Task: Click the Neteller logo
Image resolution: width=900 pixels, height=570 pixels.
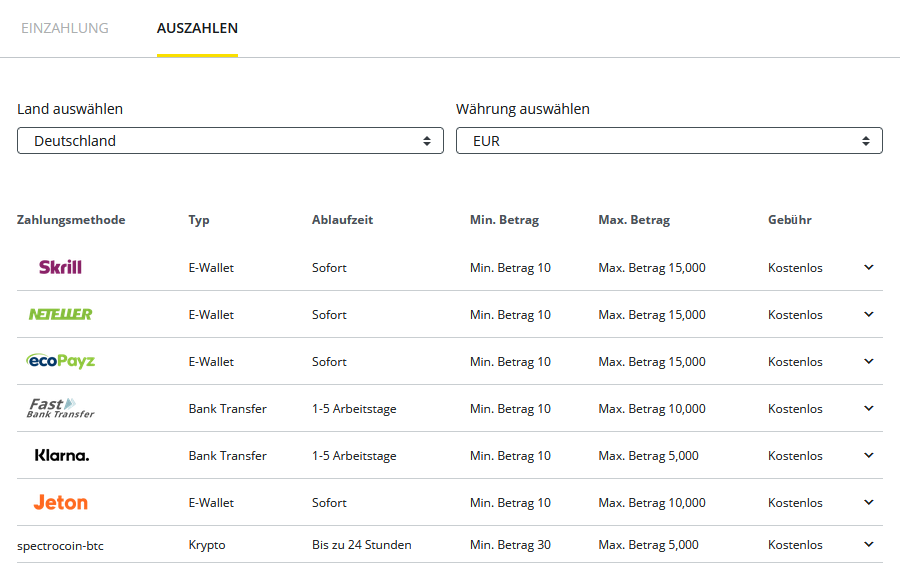Action: [60, 314]
